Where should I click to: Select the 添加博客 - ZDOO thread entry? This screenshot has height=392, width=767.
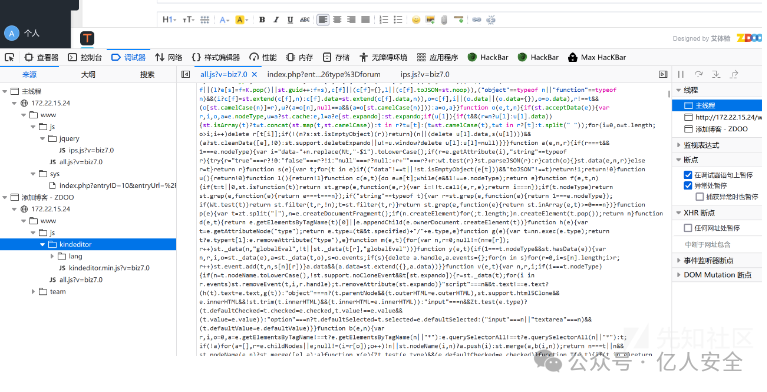click(716, 129)
